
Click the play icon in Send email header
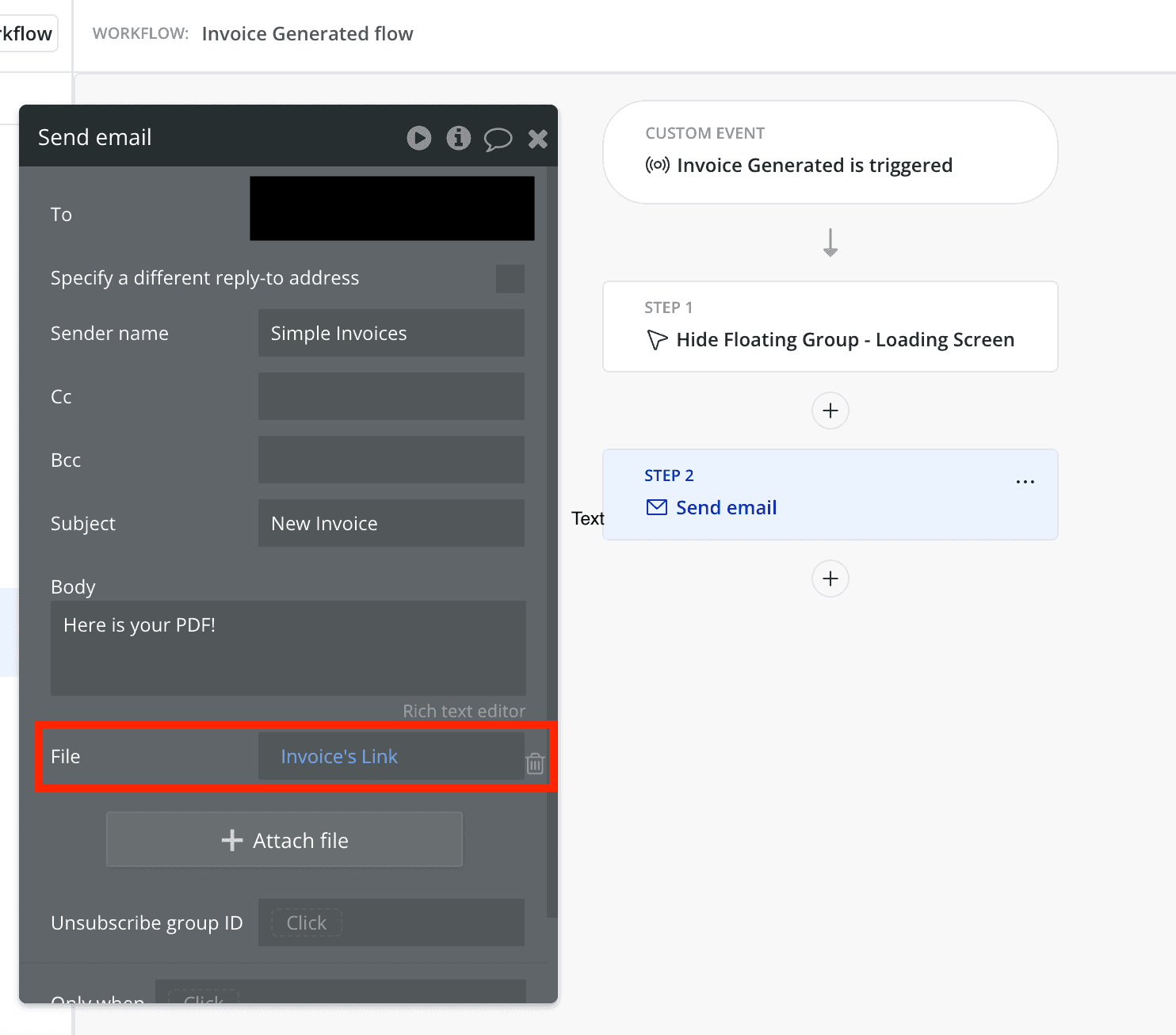[419, 138]
